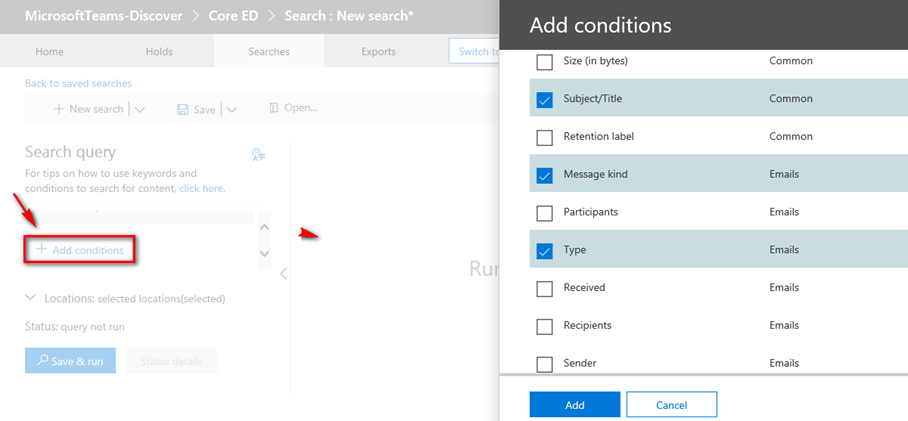Open the click here tips link
Screen dimensions: 908x421
point(202,188)
